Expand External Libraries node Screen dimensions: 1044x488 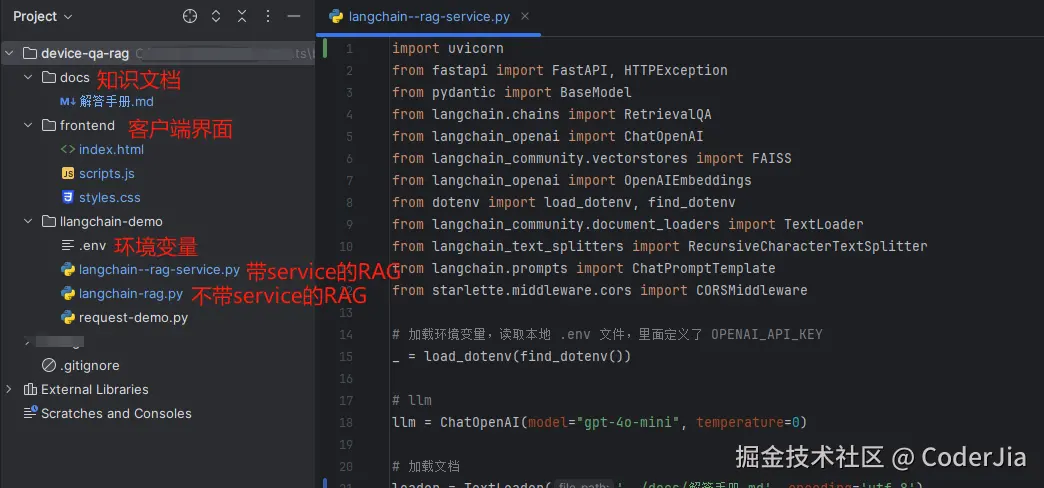pyautogui.click(x=9, y=389)
